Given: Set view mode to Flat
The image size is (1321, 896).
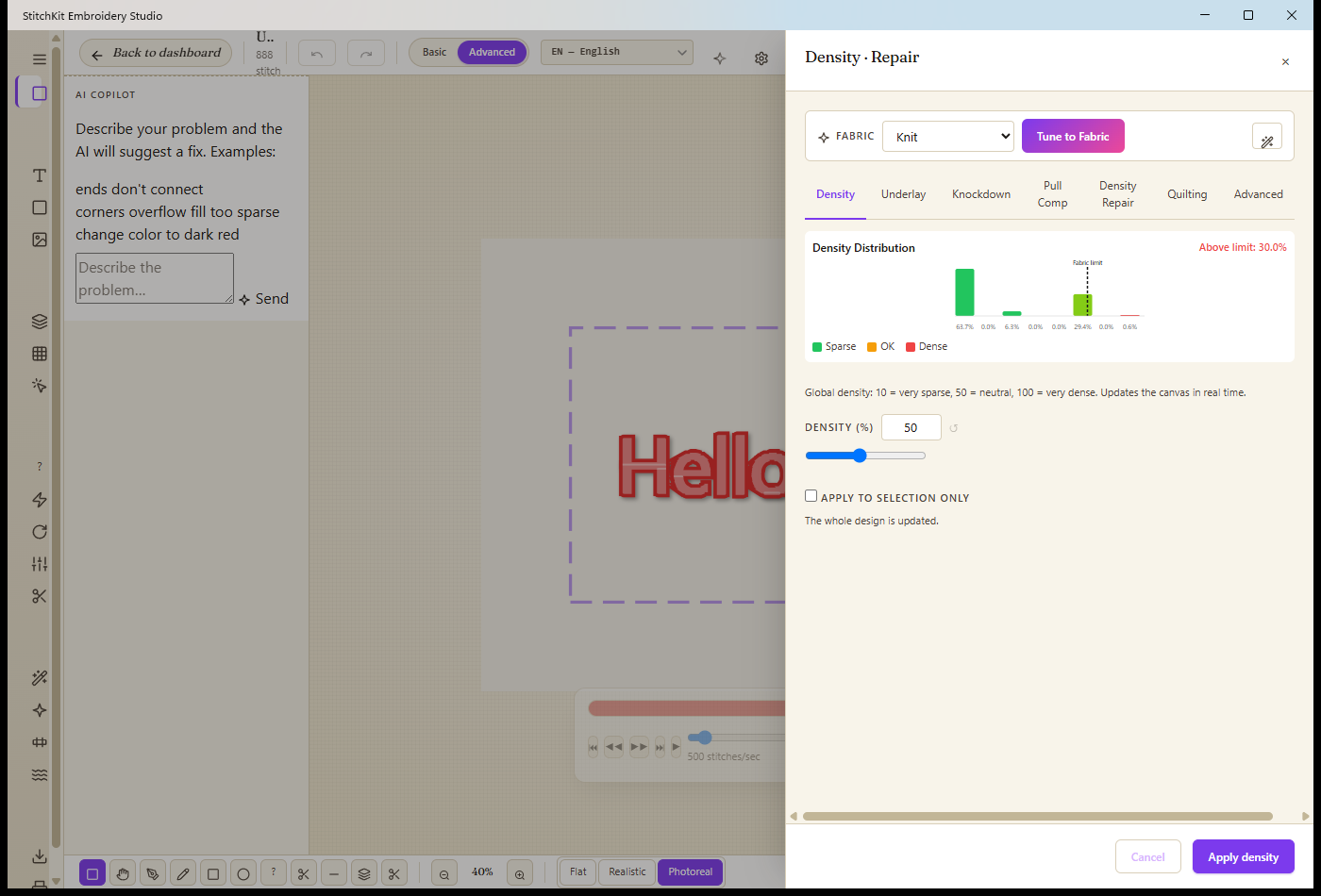Looking at the screenshot, I should pyautogui.click(x=578, y=872).
